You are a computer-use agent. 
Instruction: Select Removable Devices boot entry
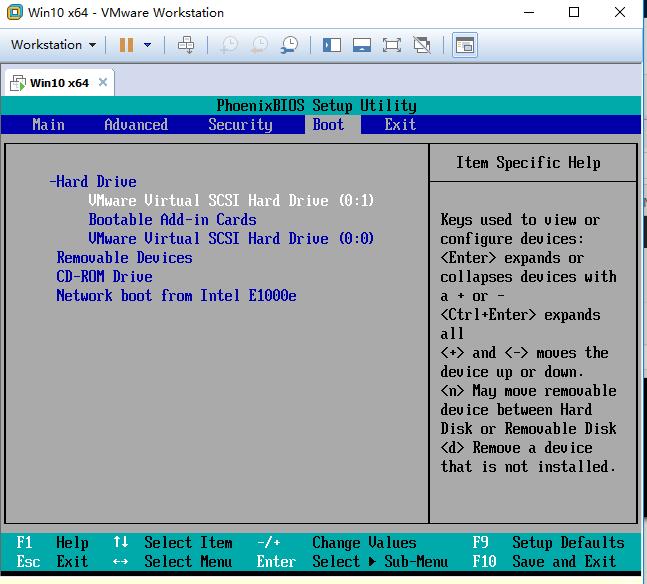point(125,258)
